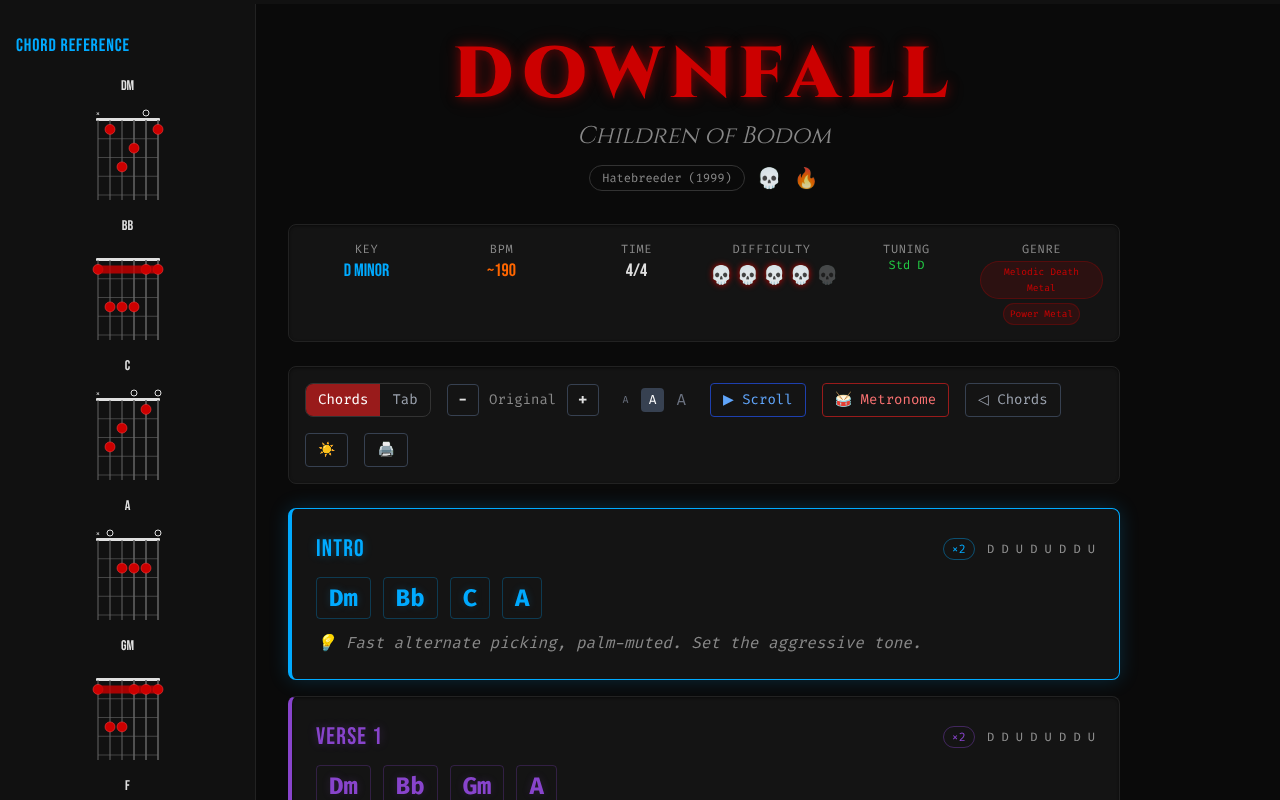Select the smallest font size A
Image resolution: width=1280 pixels, height=800 pixels.
tap(625, 399)
